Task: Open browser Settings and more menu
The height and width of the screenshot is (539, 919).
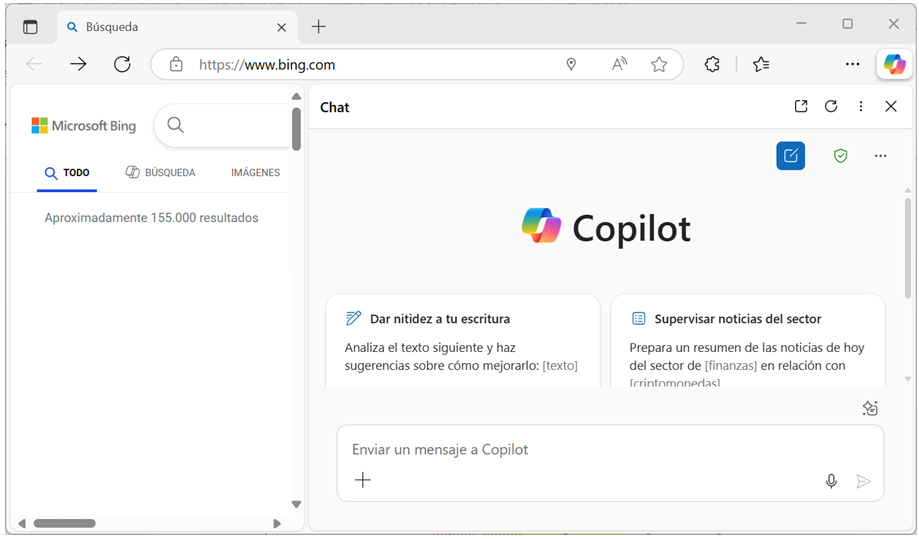Action: (x=852, y=64)
